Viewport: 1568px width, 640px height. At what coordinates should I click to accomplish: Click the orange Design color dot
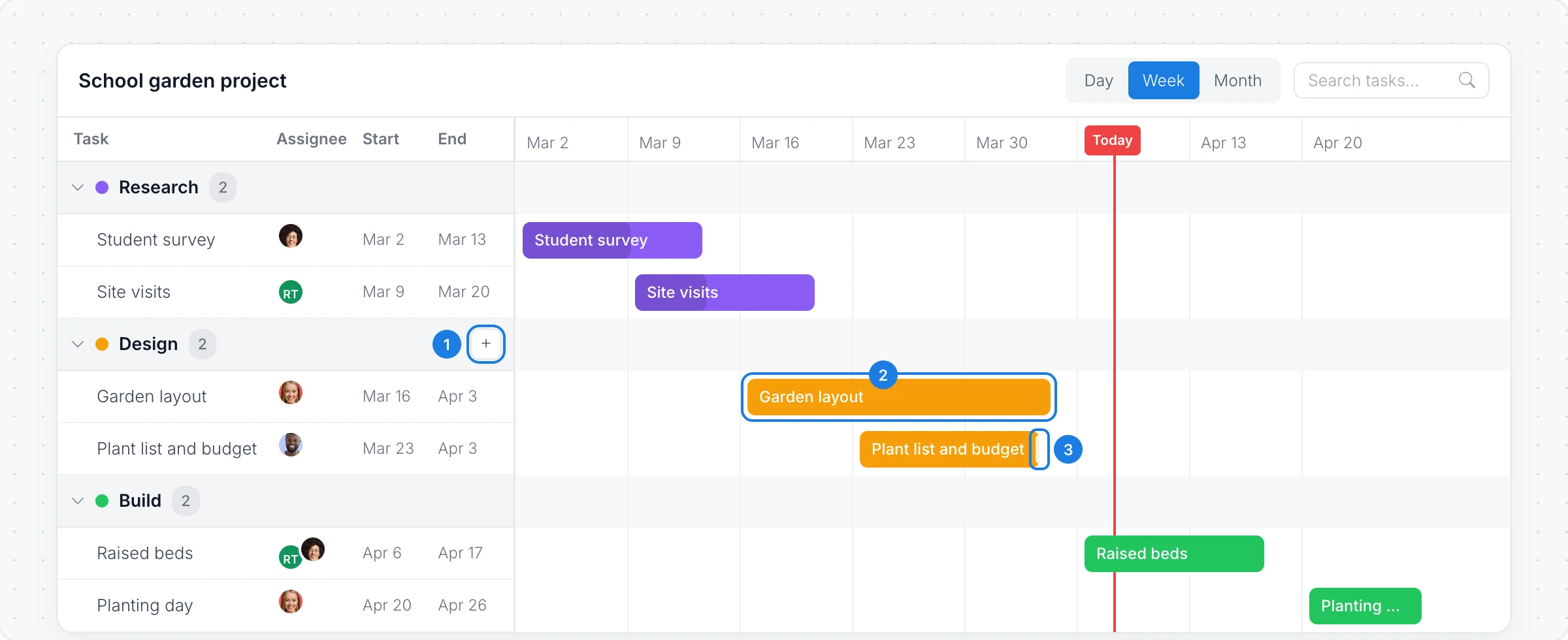pyautogui.click(x=102, y=344)
